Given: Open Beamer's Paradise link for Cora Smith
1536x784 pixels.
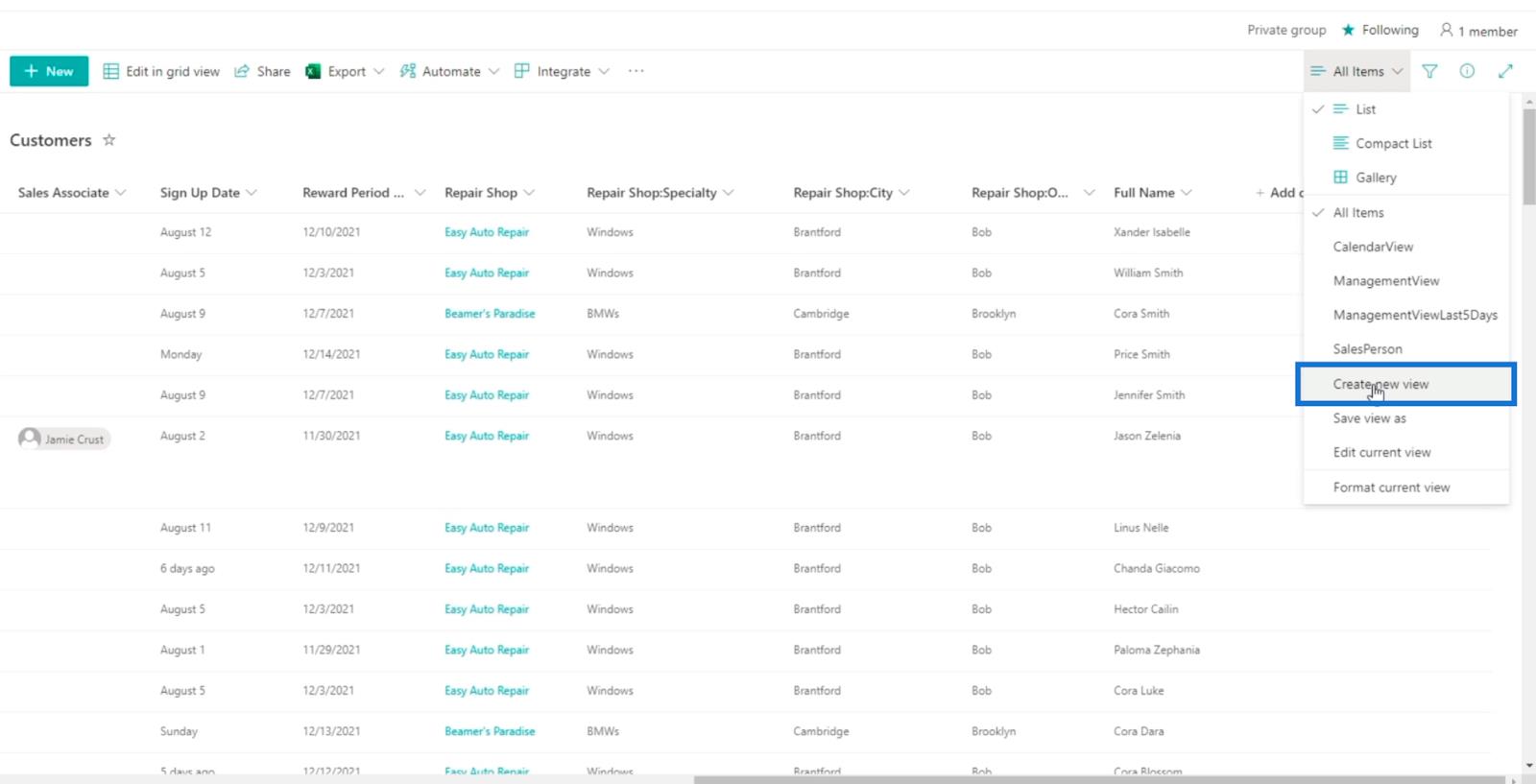Looking at the screenshot, I should (x=490, y=314).
